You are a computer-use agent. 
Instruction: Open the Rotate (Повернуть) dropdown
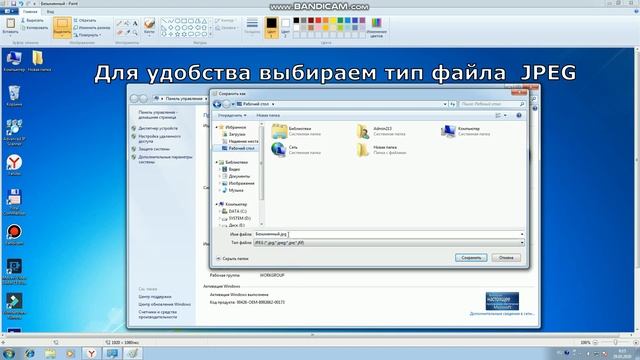(x=87, y=35)
